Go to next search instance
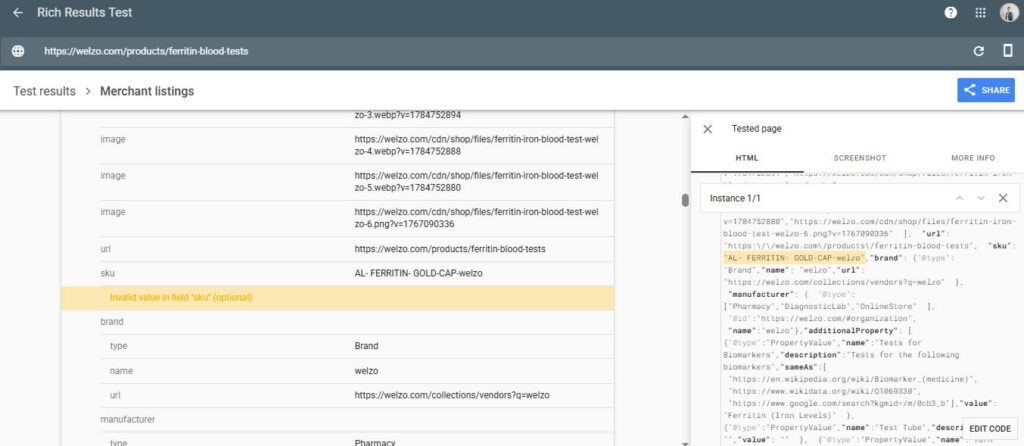Image resolution: width=1024 pixels, height=446 pixels. tap(981, 198)
